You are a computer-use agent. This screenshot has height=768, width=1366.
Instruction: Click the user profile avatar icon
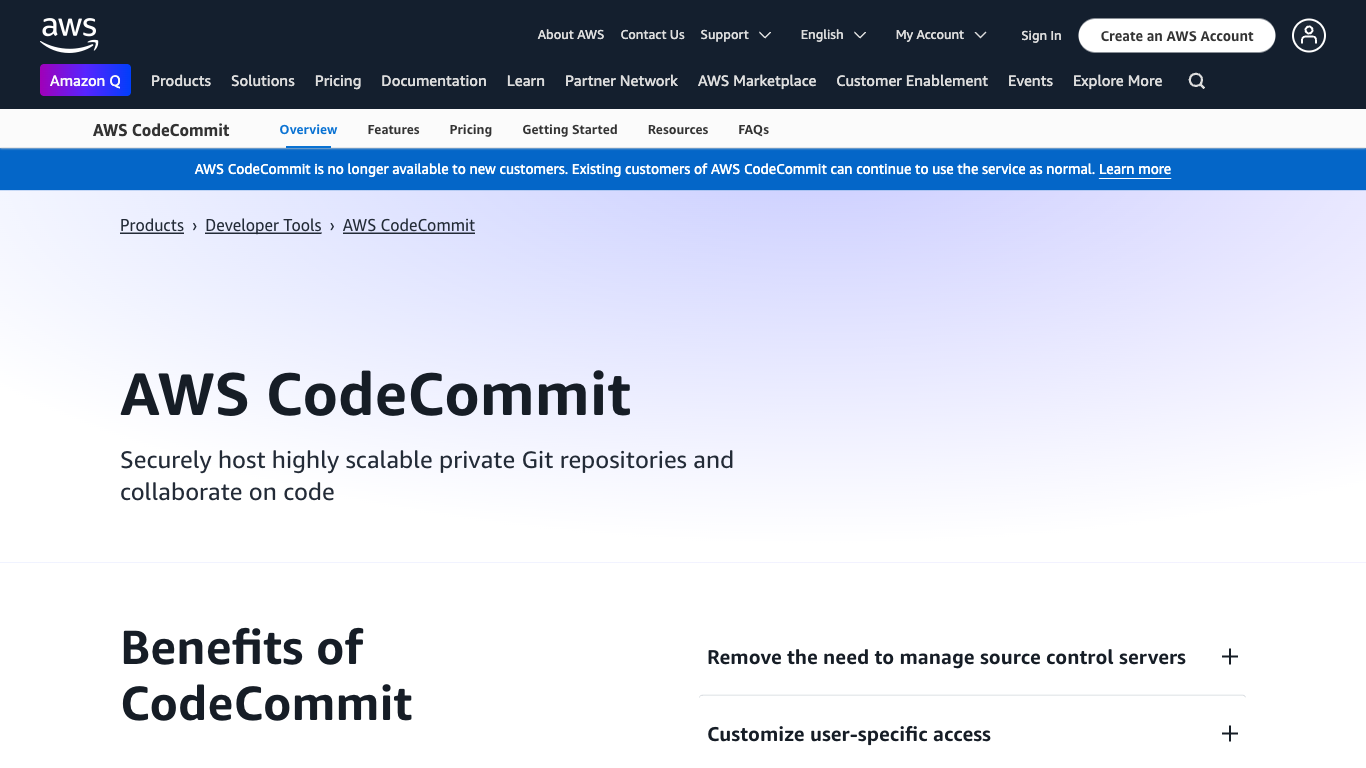coord(1308,36)
